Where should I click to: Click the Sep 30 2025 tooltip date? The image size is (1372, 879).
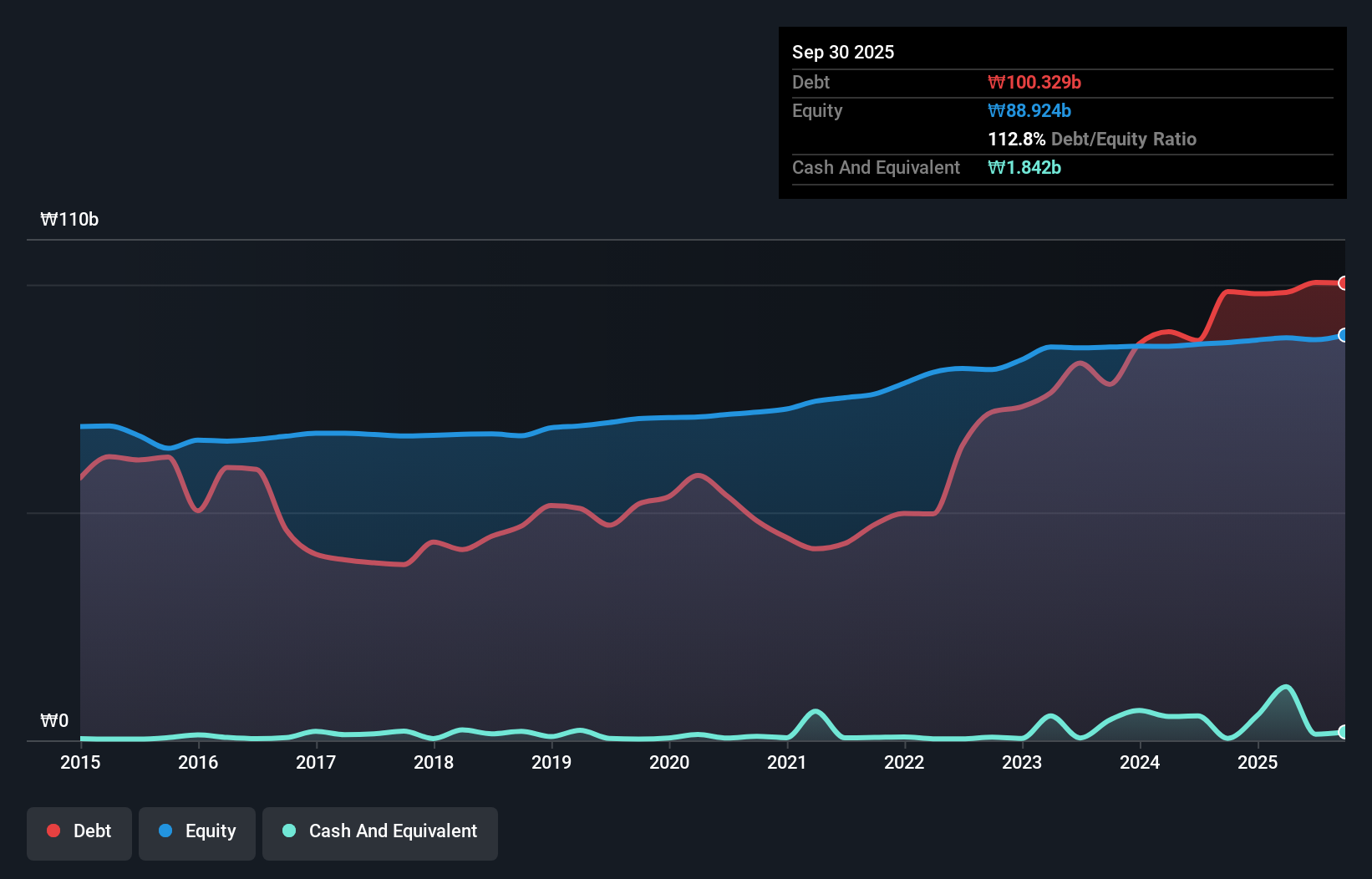point(843,52)
